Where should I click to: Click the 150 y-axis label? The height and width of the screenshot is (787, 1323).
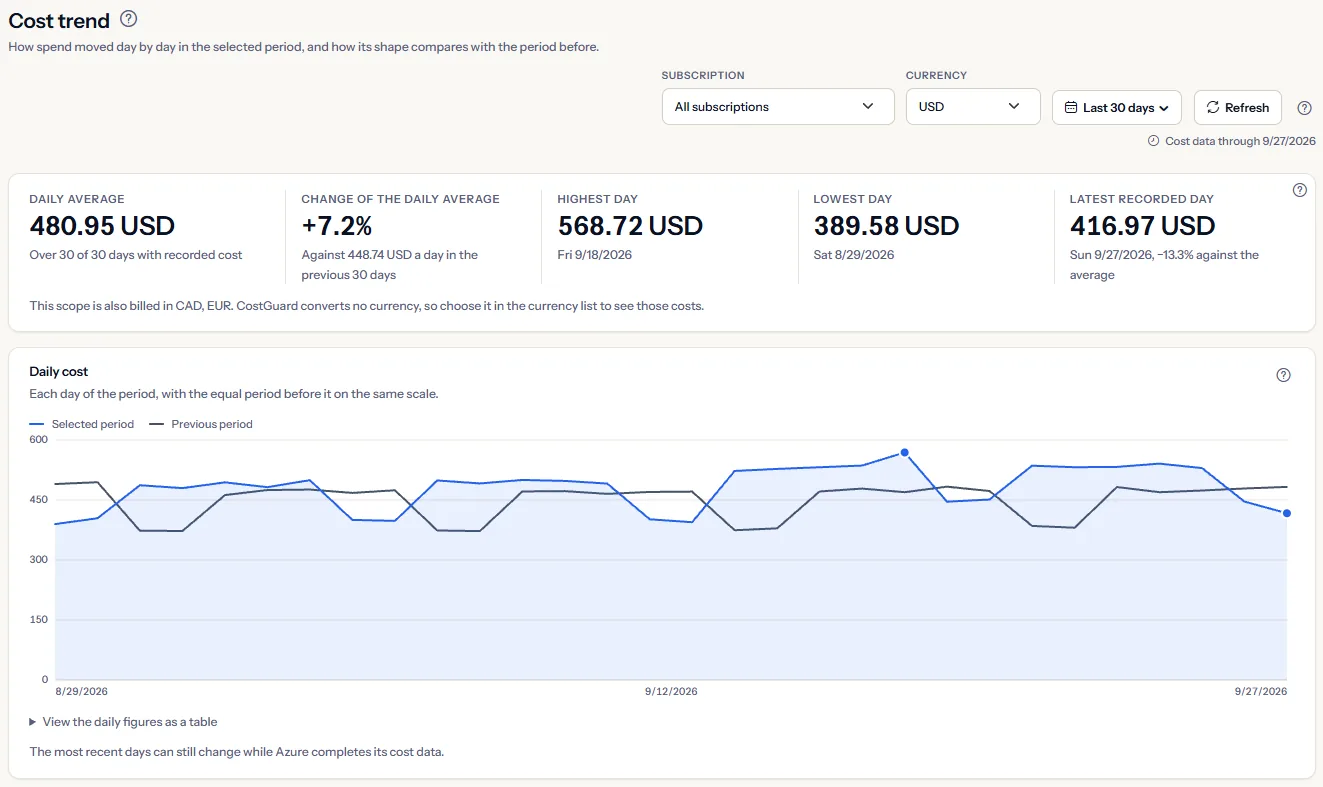click(x=38, y=620)
